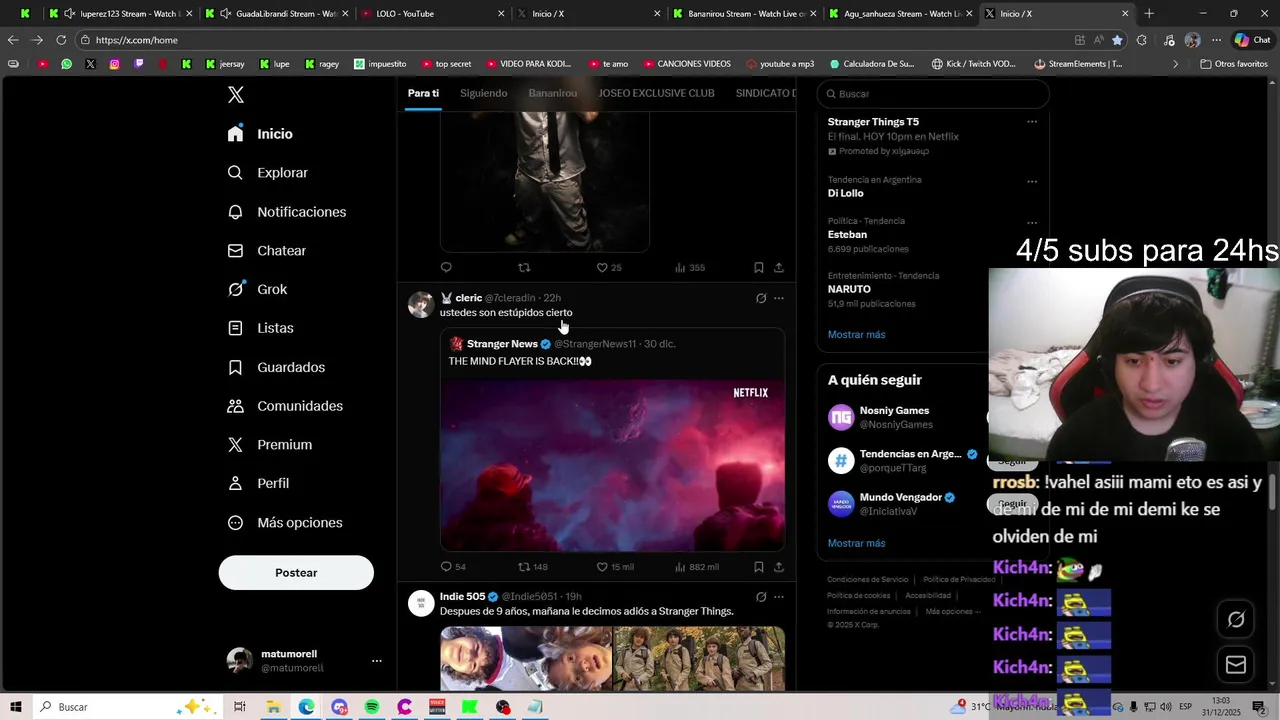The height and width of the screenshot is (720, 1280).
Task: Open Stranger Things T5 trend options
Action: tap(1032, 122)
